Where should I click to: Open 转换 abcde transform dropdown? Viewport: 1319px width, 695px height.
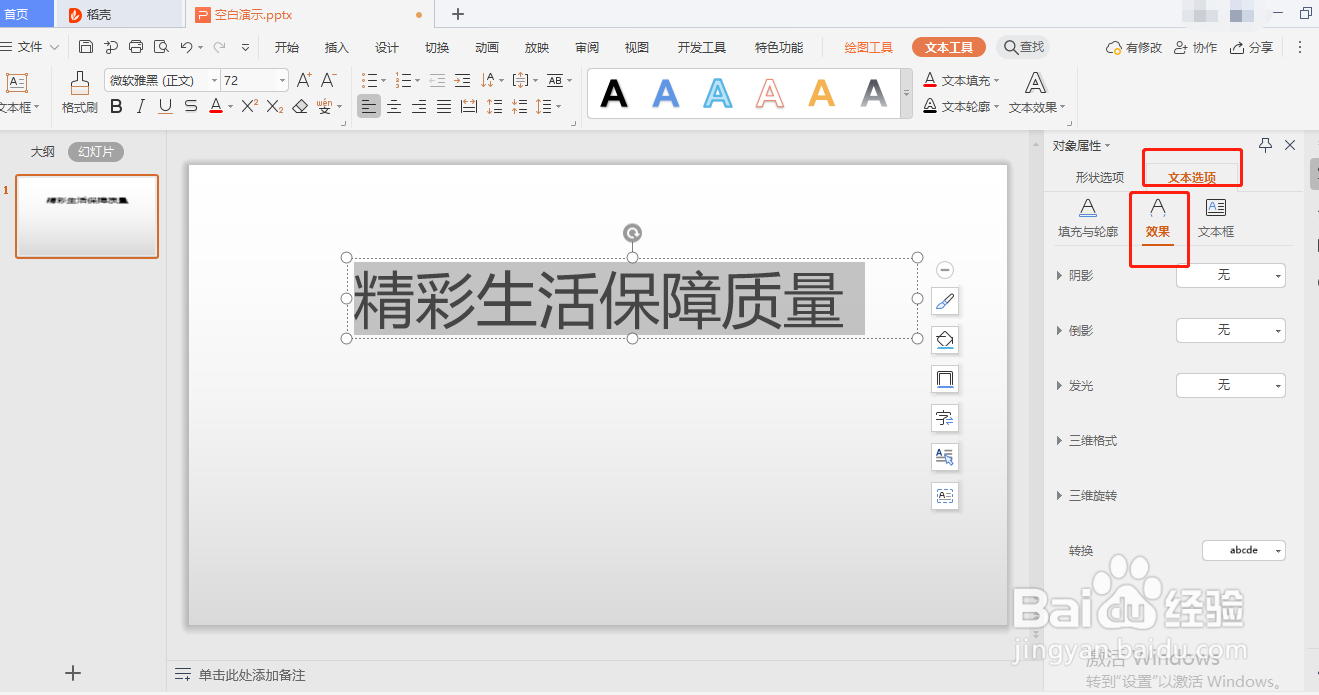click(1243, 550)
